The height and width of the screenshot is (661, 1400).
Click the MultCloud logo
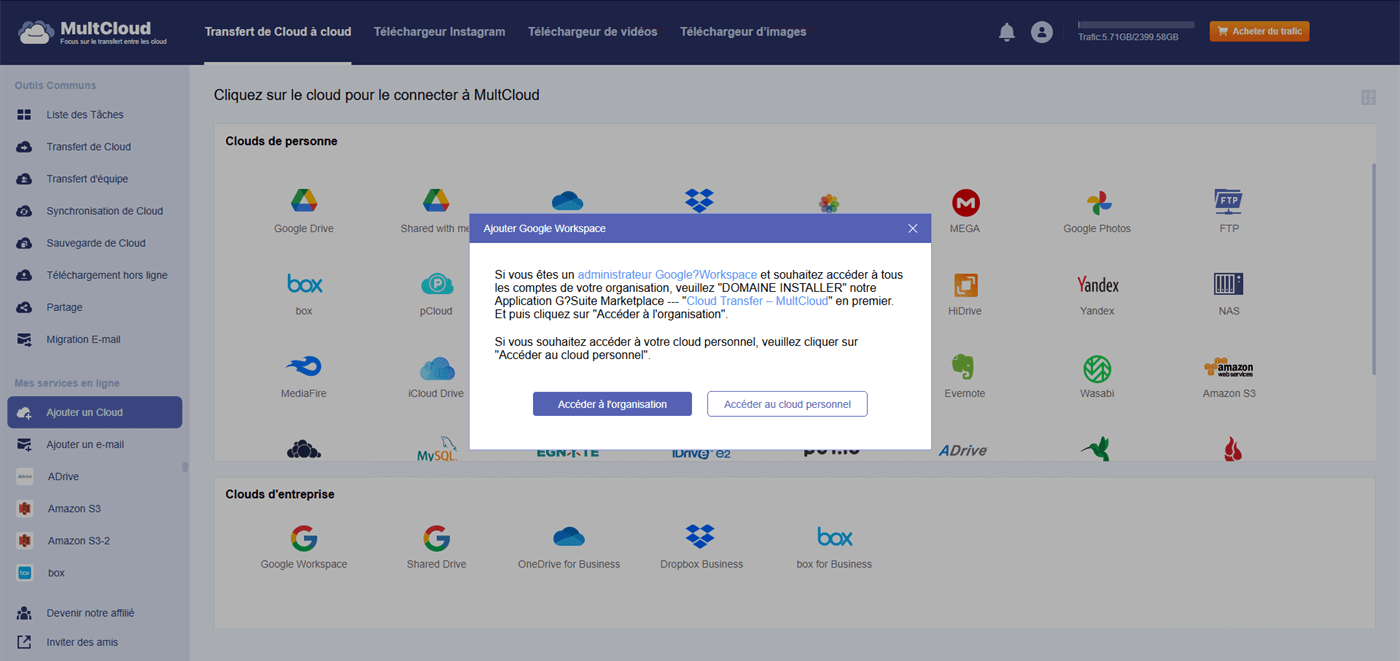[x=92, y=32]
